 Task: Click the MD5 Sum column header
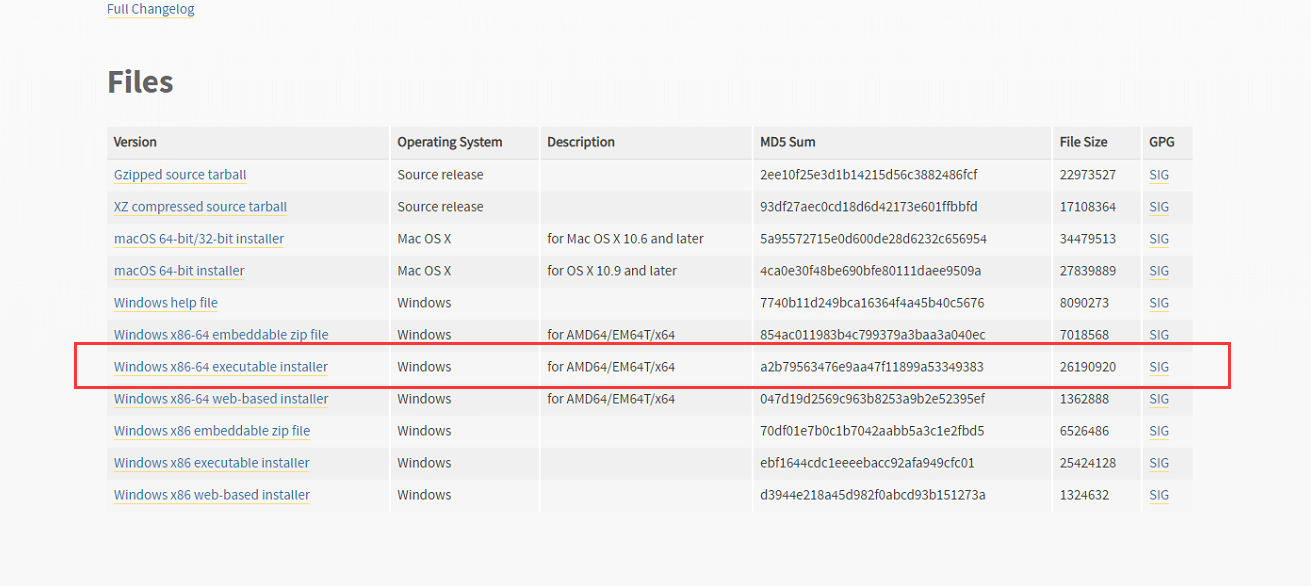coord(788,142)
